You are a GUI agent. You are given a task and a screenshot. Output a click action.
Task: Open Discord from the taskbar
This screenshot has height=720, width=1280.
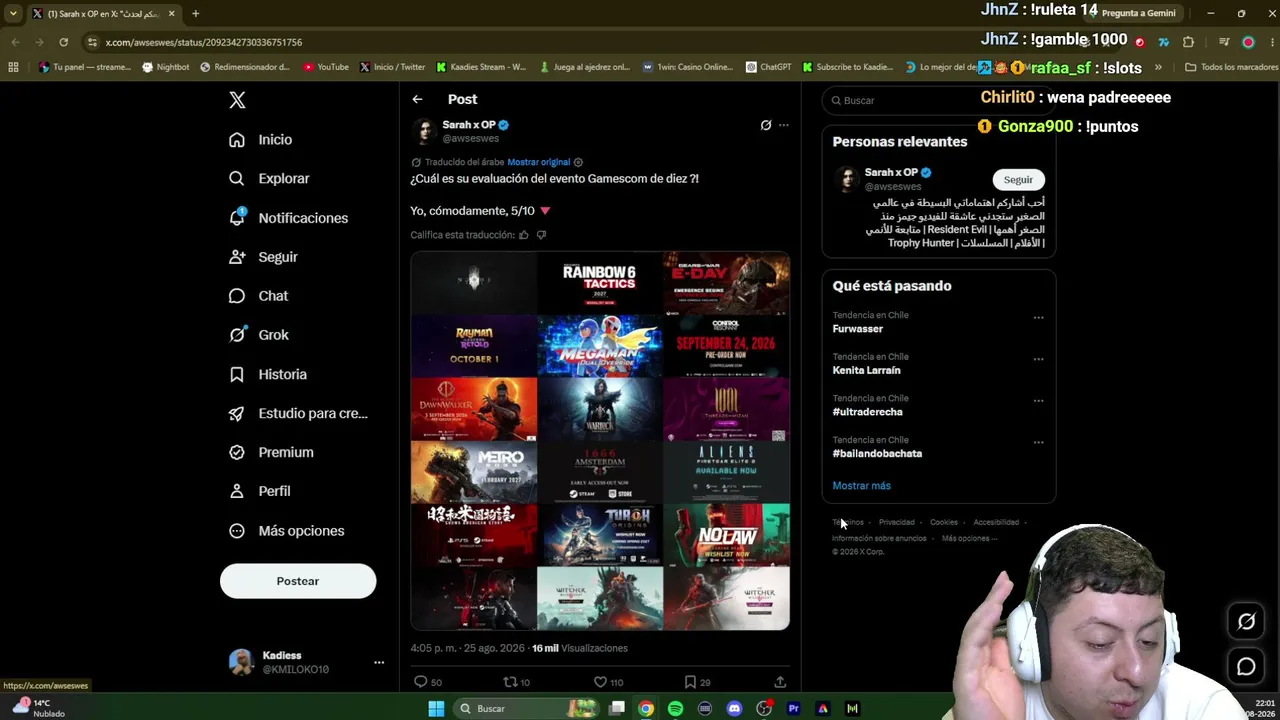[734, 709]
